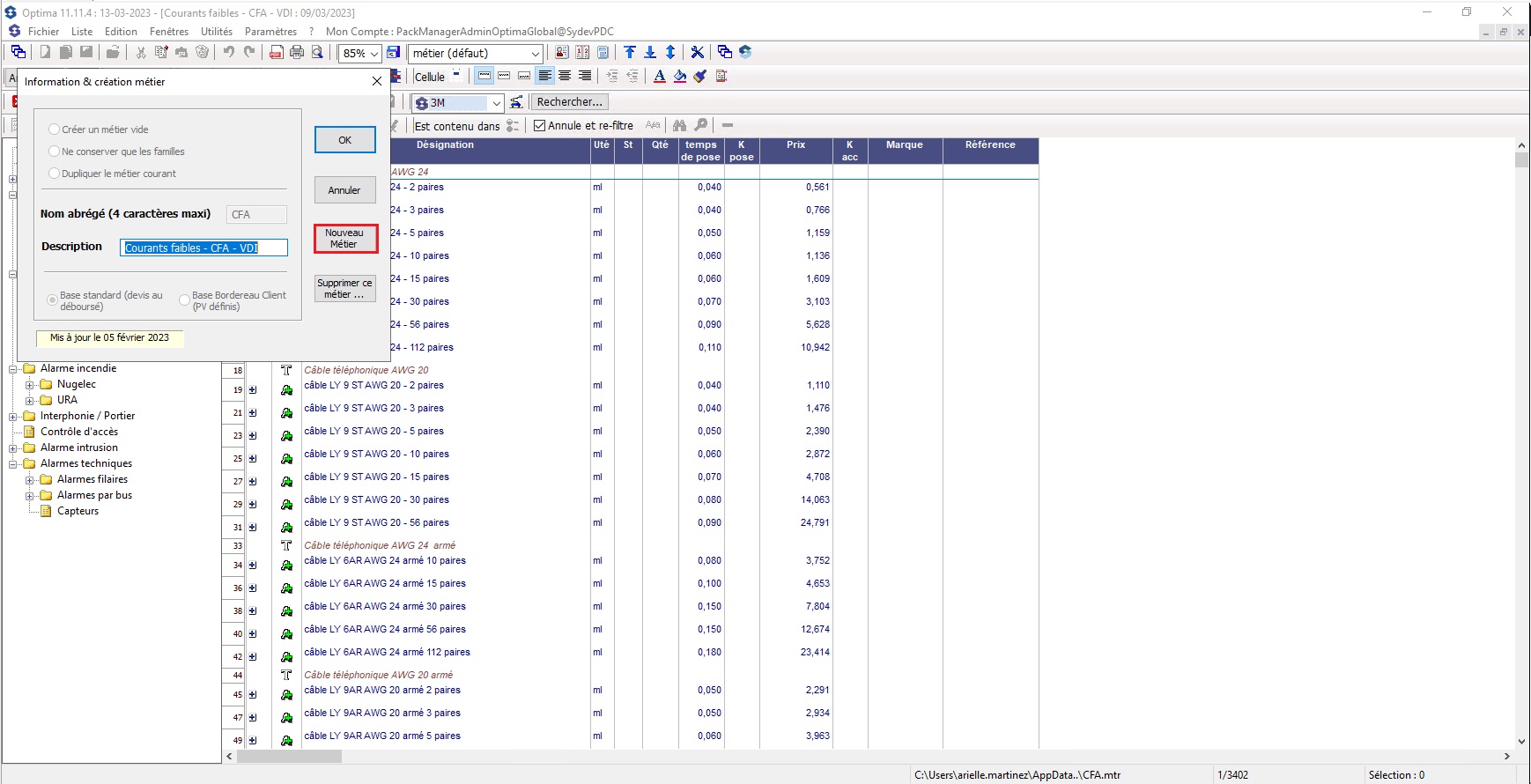Click the redo arrow icon
The height and width of the screenshot is (784, 1531).
click(x=249, y=52)
